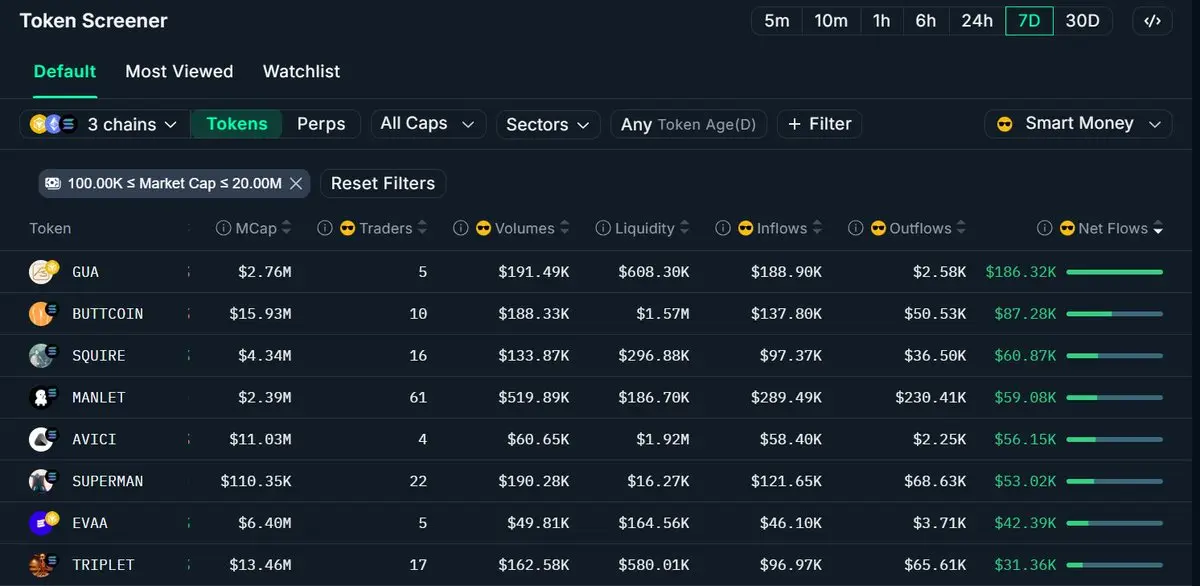This screenshot has width=1200, height=586.
Task: Click the EVAA token logo icon
Action: click(42, 522)
